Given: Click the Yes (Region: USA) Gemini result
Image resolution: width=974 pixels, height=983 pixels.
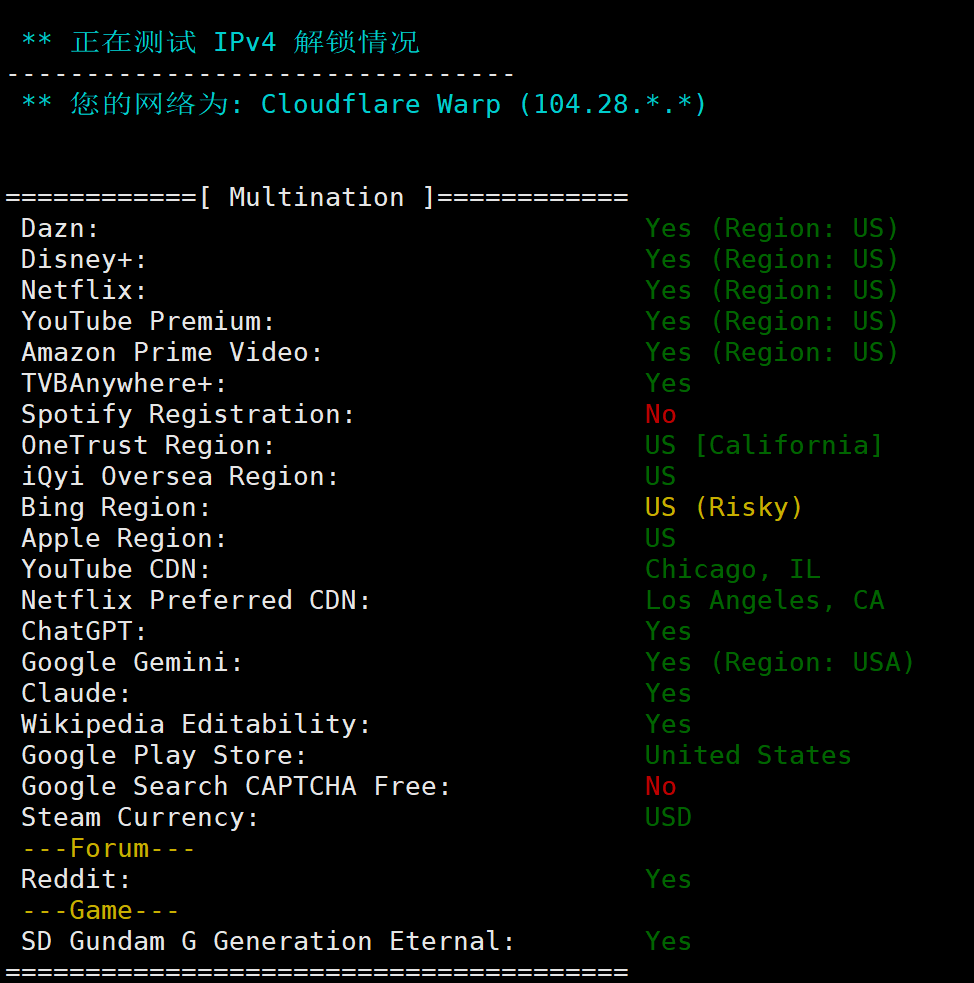Looking at the screenshot, I should (780, 663).
